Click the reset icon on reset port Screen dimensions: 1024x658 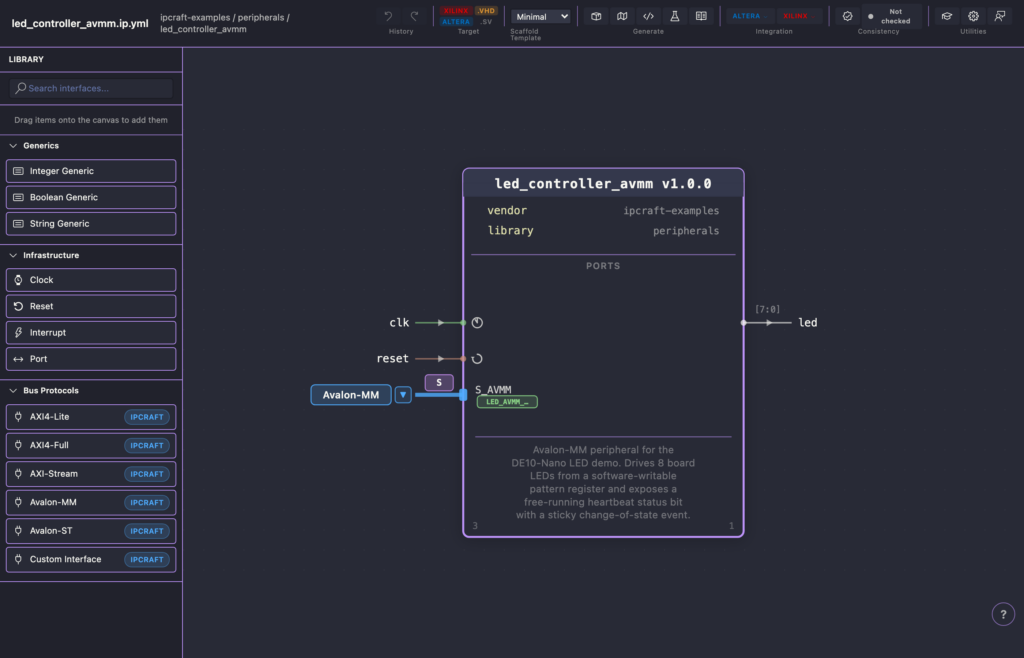coord(477,358)
